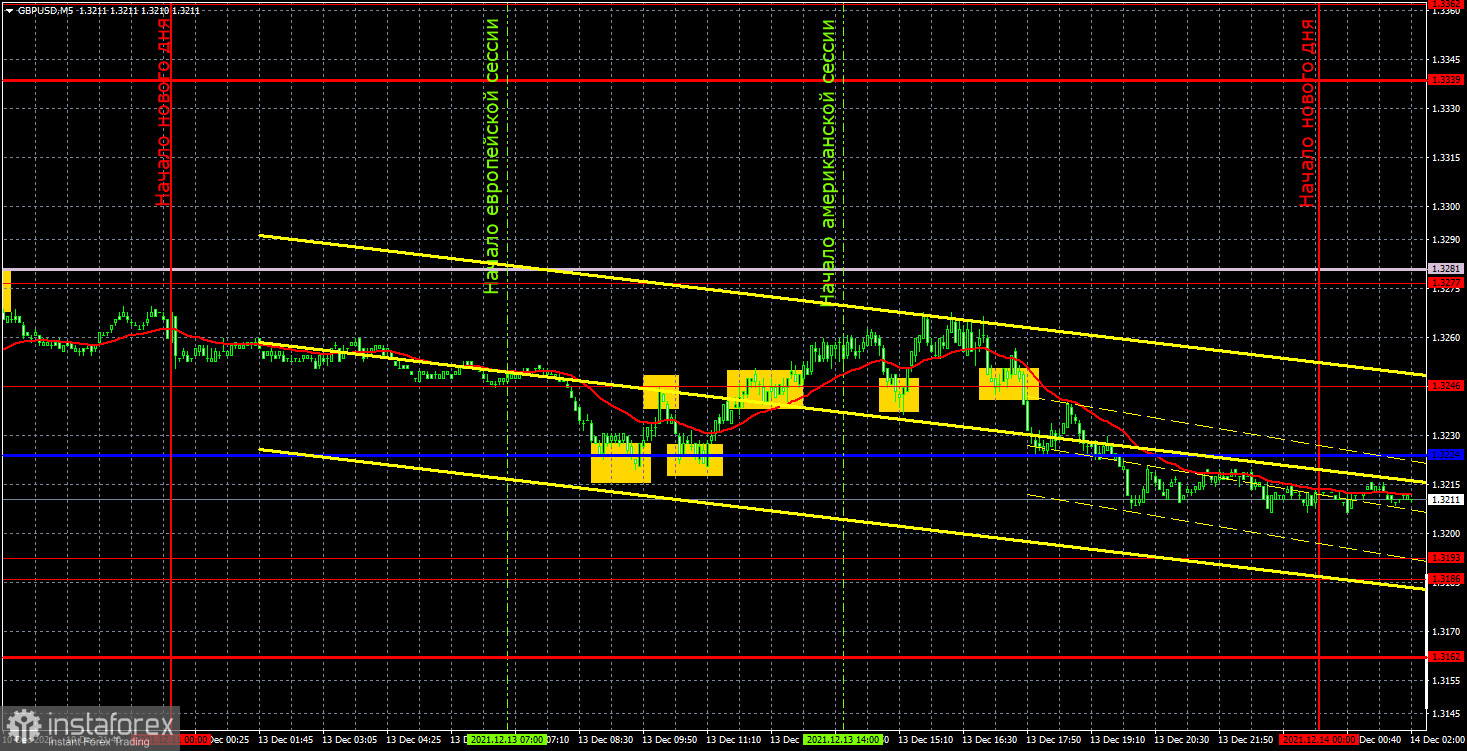This screenshot has height=751, width=1467.
Task: Click the 13 Dec 20:30 time label
Action: (1180, 740)
